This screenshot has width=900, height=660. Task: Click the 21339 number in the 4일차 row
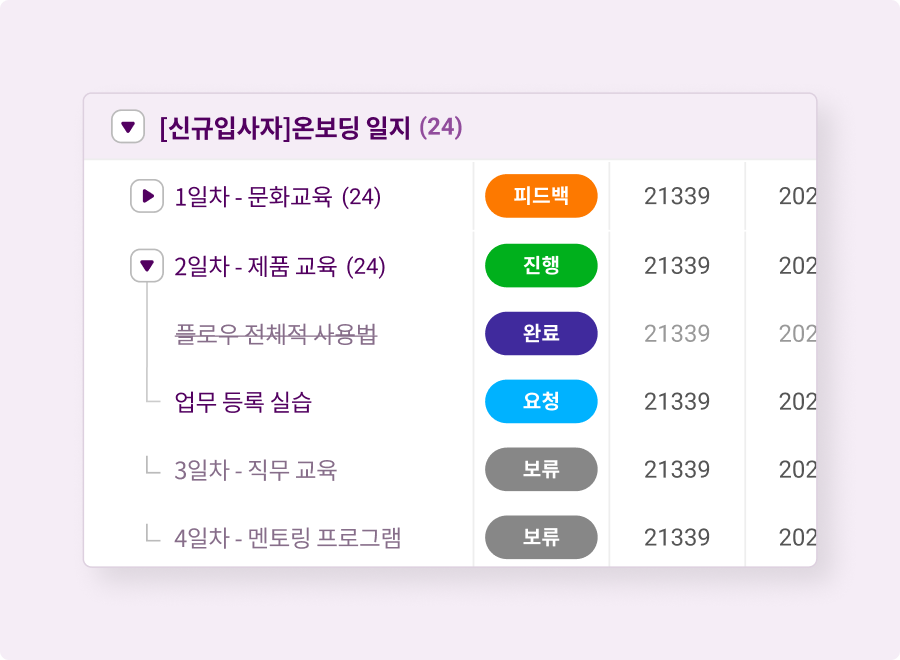point(677,538)
